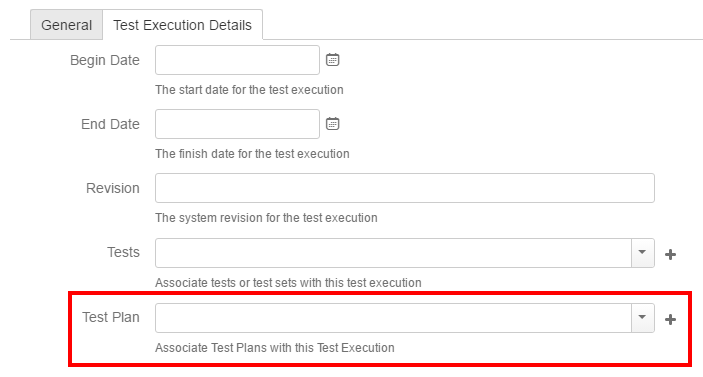The height and width of the screenshot is (377, 703).
Task: Click the Revision field label
Action: coord(113,188)
